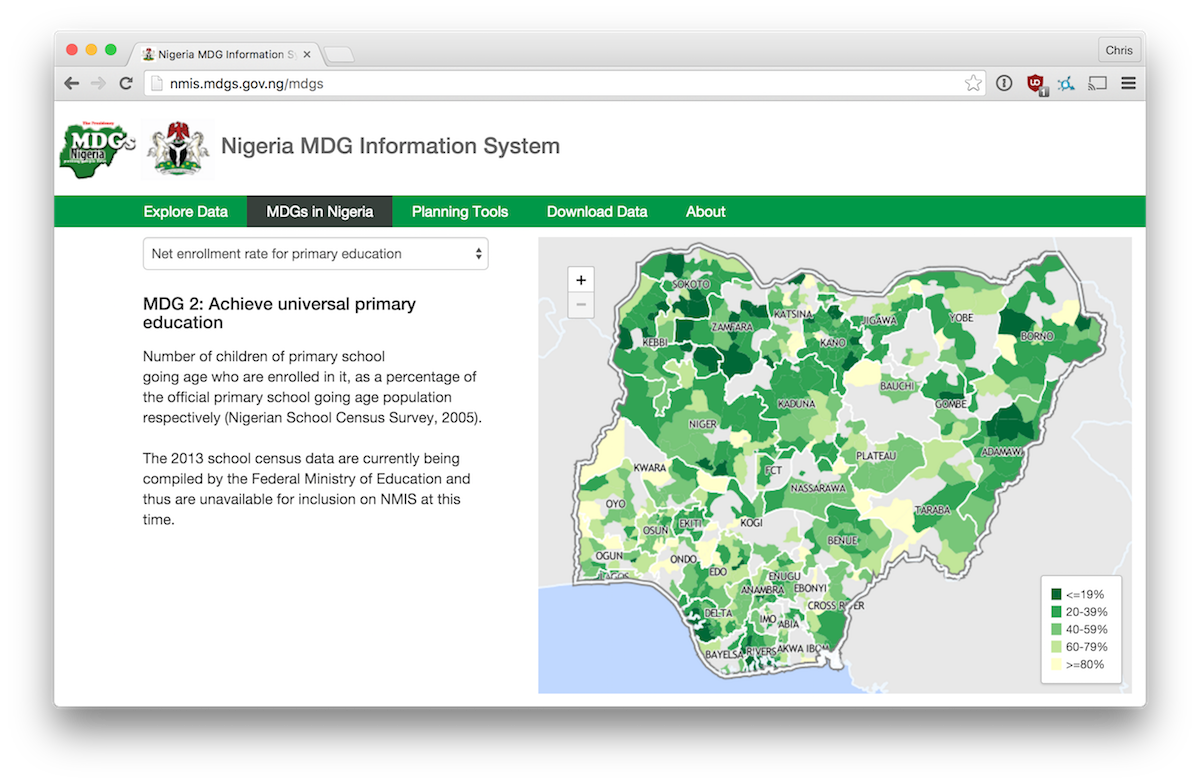Reload the page with the refresh icon
1200x784 pixels.
pyautogui.click(x=126, y=84)
